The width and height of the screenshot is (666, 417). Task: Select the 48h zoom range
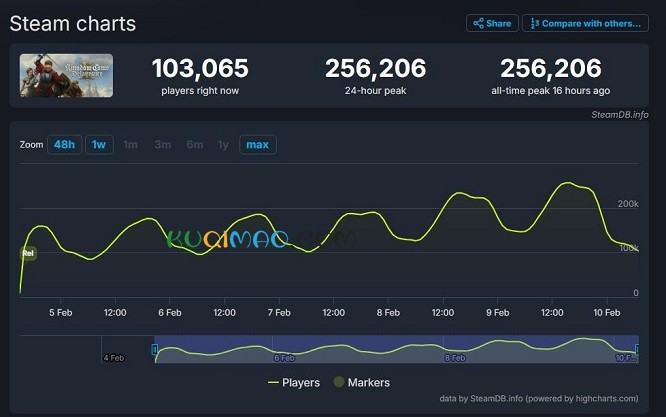[65, 145]
